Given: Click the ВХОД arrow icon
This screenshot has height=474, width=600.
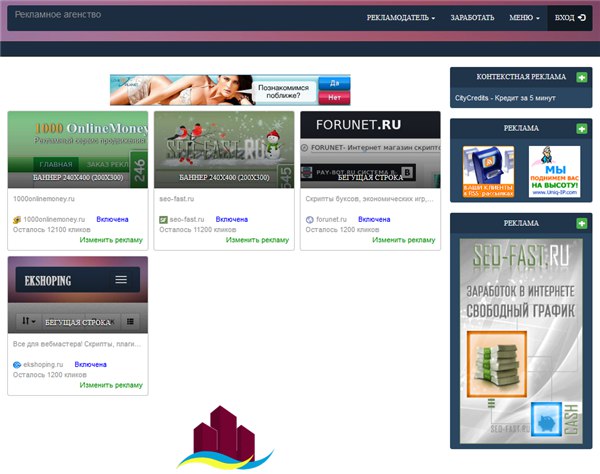Looking at the screenshot, I should click(x=582, y=18).
